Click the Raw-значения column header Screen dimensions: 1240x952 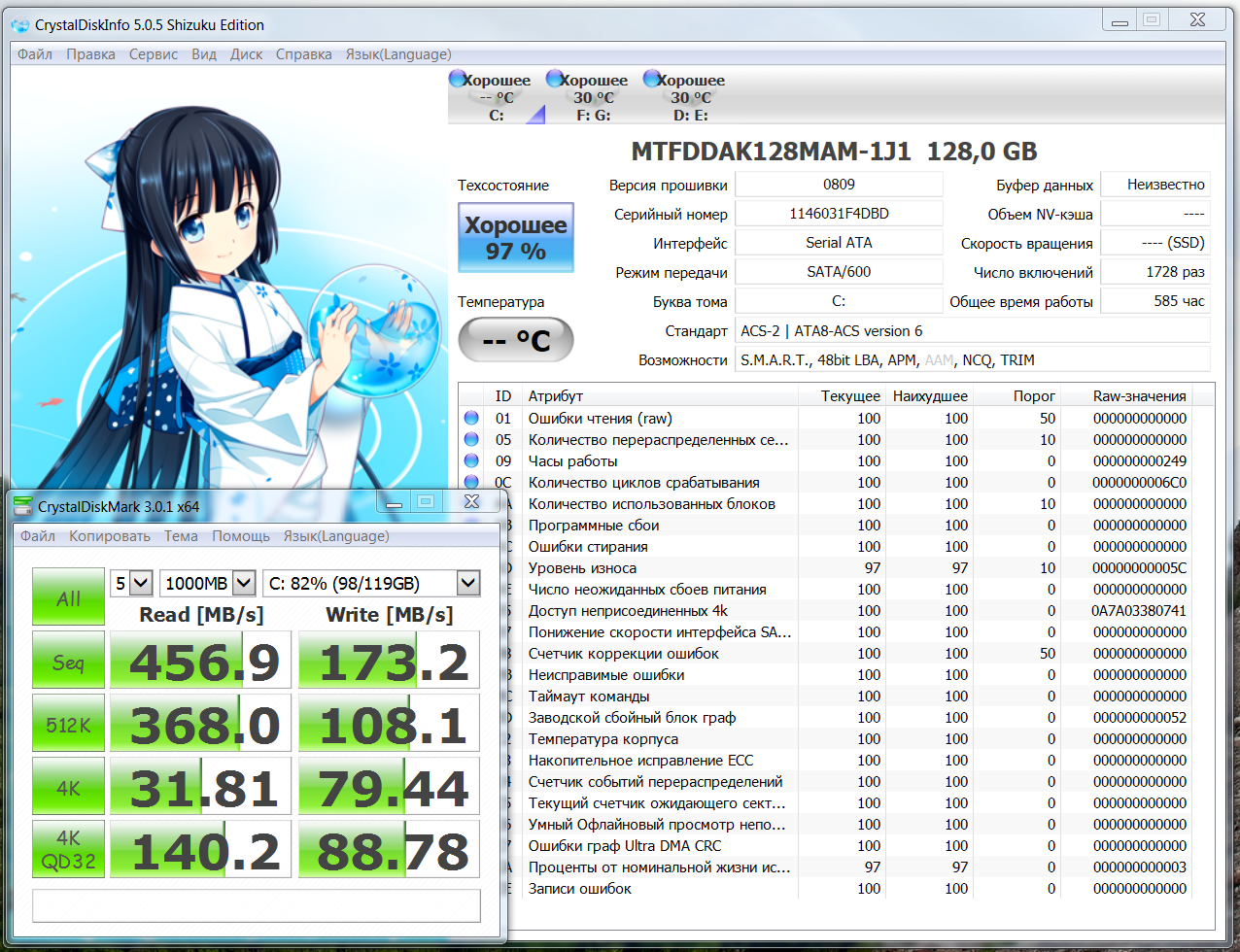pos(1126,395)
